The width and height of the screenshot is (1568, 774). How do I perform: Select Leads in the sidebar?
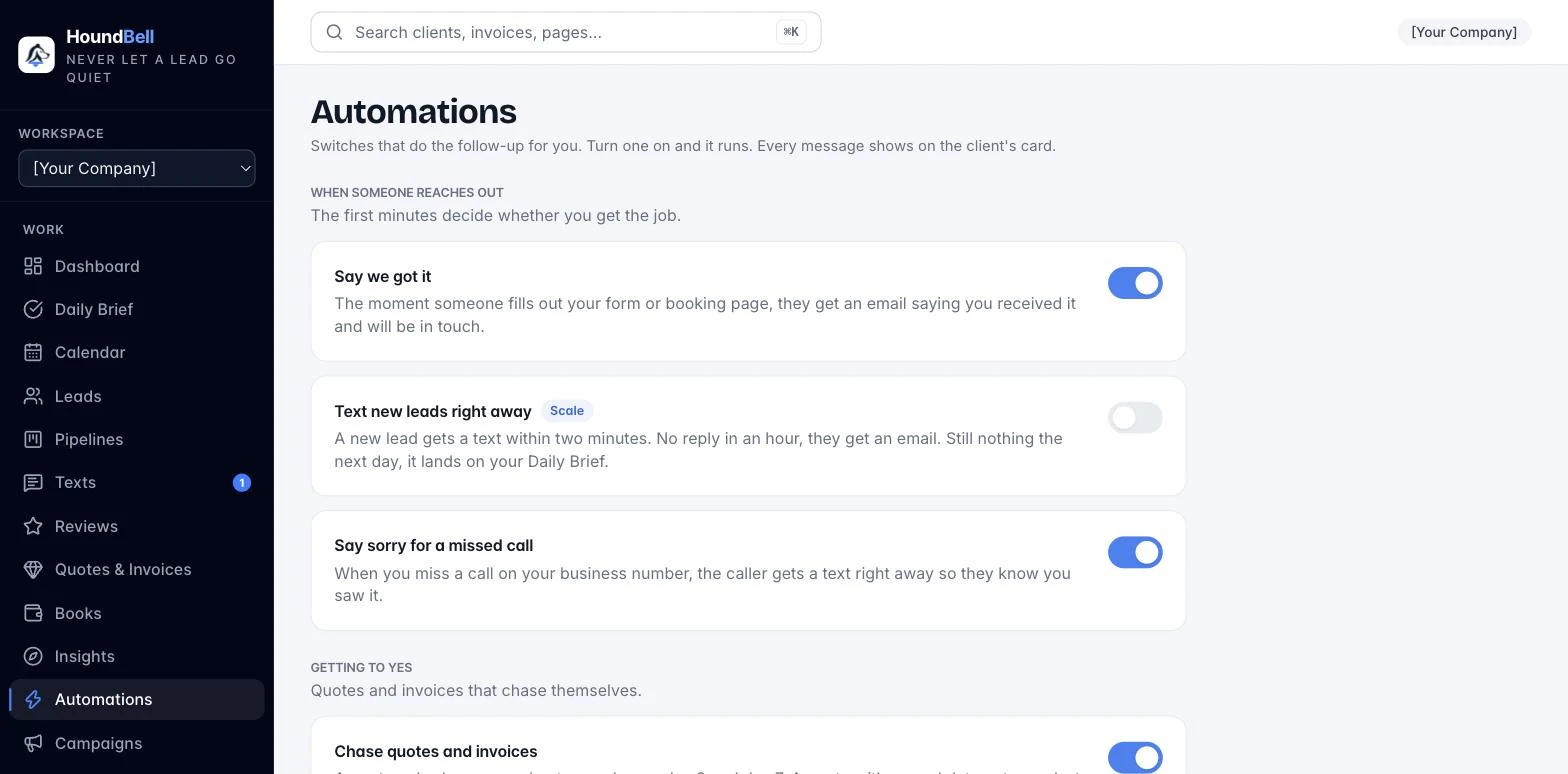click(x=137, y=396)
